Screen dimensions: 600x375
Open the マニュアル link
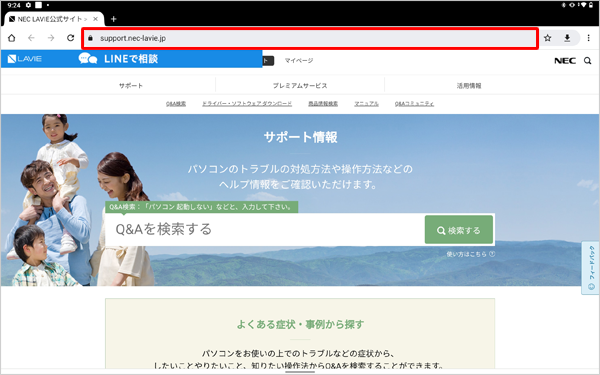[x=366, y=104]
